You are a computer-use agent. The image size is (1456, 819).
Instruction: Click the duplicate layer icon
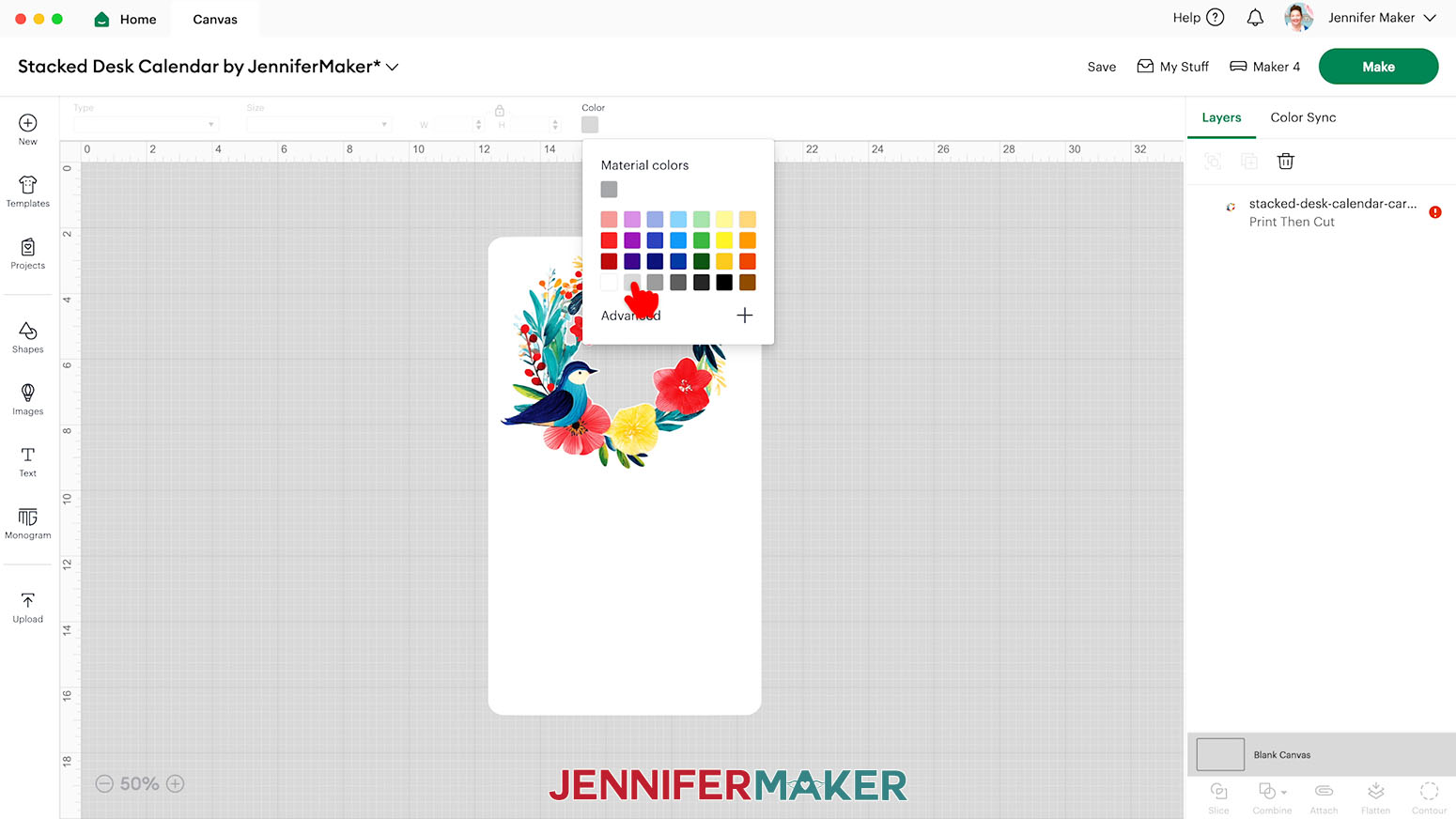[1249, 162]
